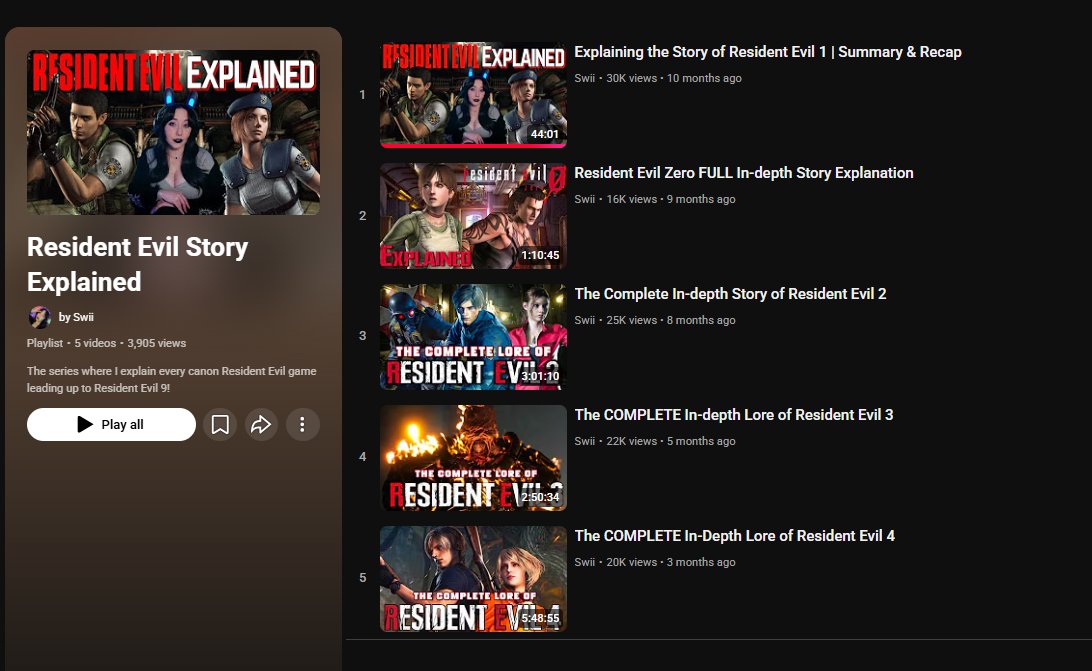Click '25K views • 8 months ago' text

click(x=671, y=320)
